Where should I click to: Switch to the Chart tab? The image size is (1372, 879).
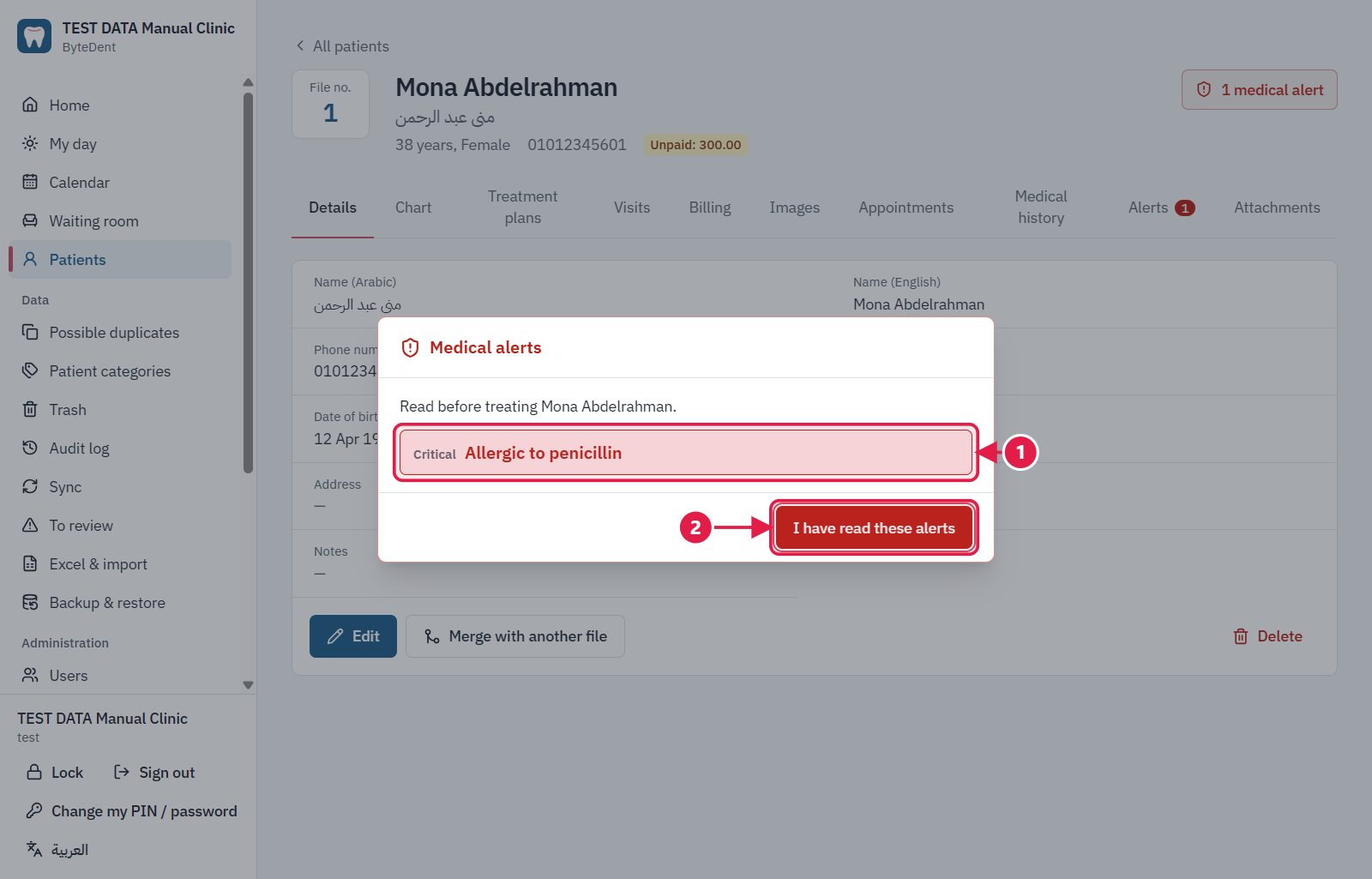[x=413, y=207]
